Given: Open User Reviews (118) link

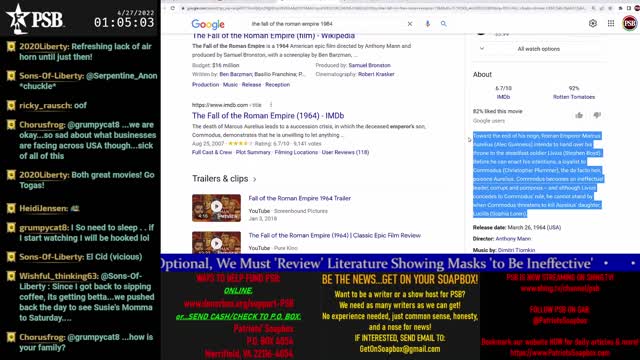Looking at the screenshot, I should (x=345, y=152).
